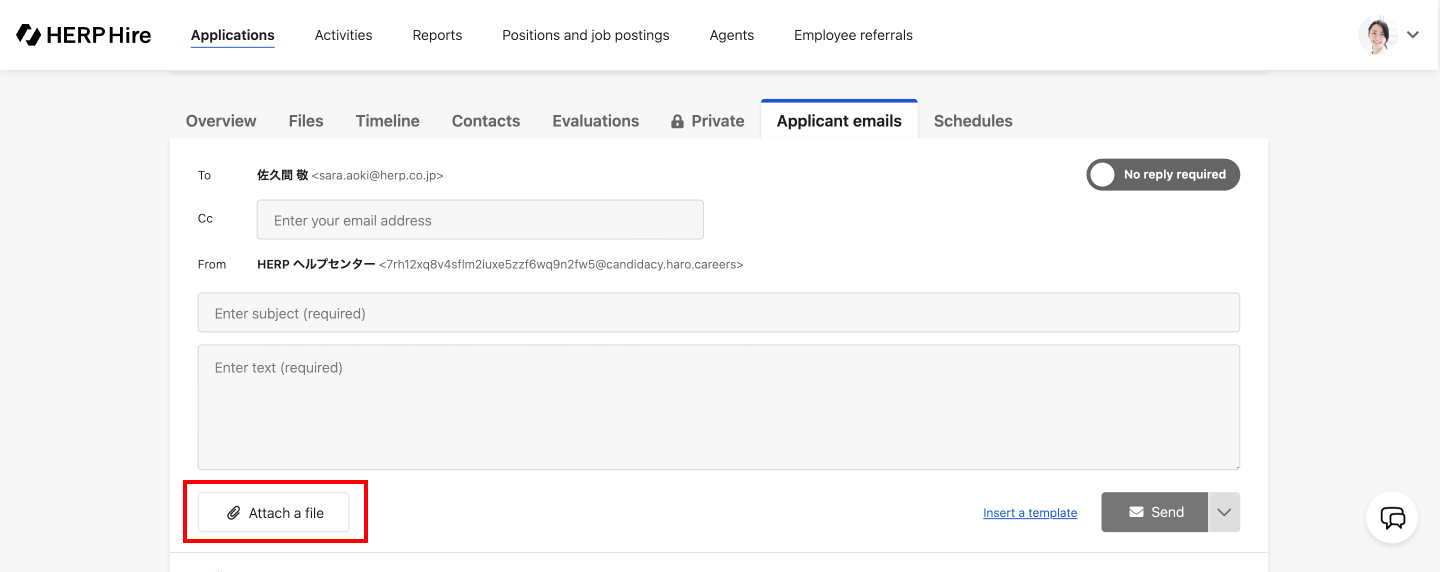Image resolution: width=1440 pixels, height=572 pixels.
Task: Open the lock-marked Private tab
Action: 707,121
